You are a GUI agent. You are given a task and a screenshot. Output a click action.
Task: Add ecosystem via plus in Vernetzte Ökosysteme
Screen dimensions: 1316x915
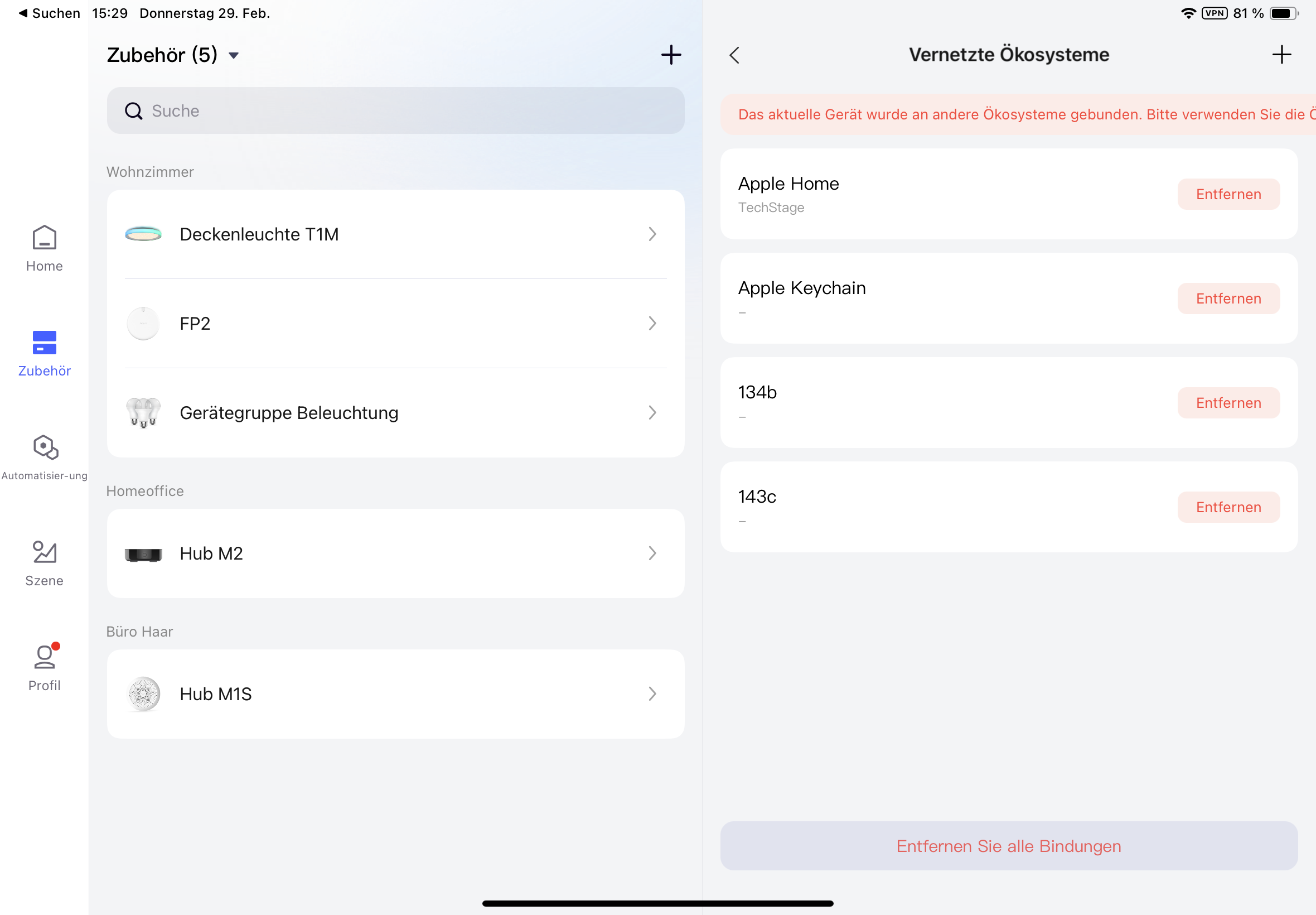click(x=1281, y=55)
